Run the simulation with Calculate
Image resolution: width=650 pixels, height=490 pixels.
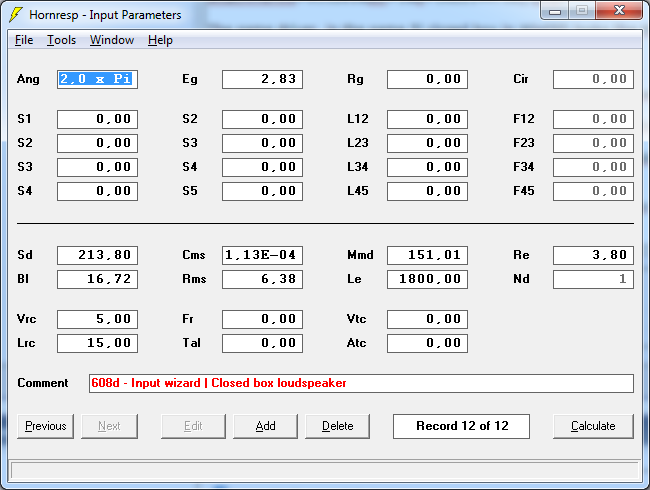(x=593, y=426)
